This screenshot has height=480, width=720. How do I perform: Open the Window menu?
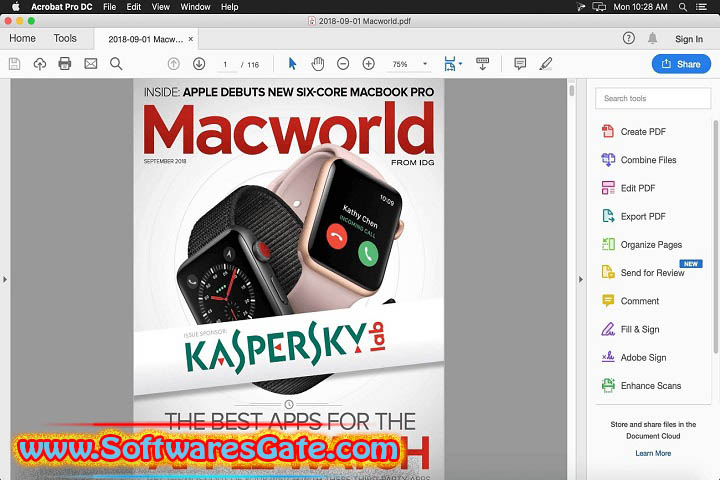click(x=195, y=7)
